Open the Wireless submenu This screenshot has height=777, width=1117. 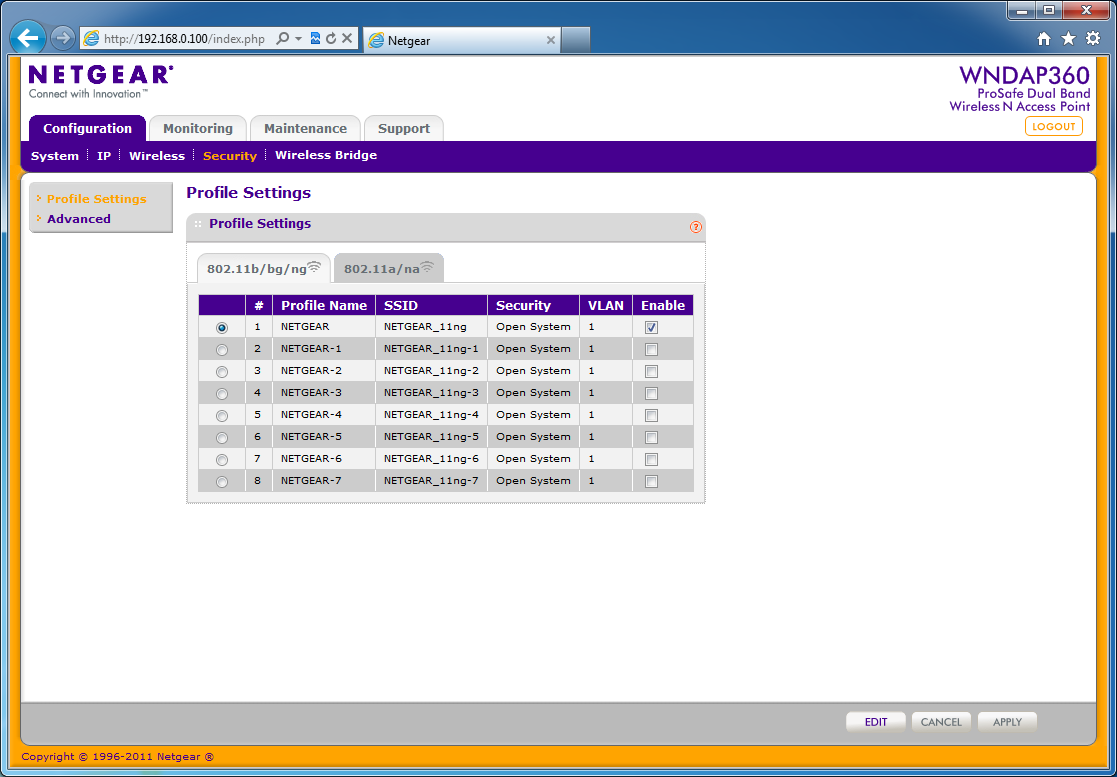click(157, 156)
